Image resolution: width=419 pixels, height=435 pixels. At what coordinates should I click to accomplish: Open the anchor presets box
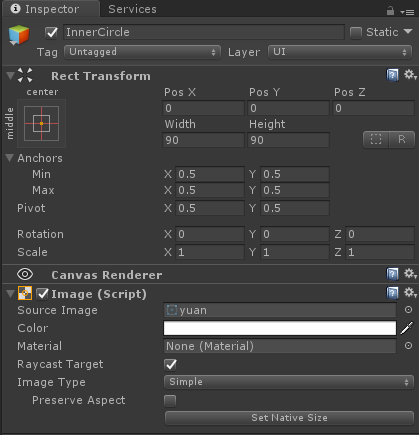[41, 123]
